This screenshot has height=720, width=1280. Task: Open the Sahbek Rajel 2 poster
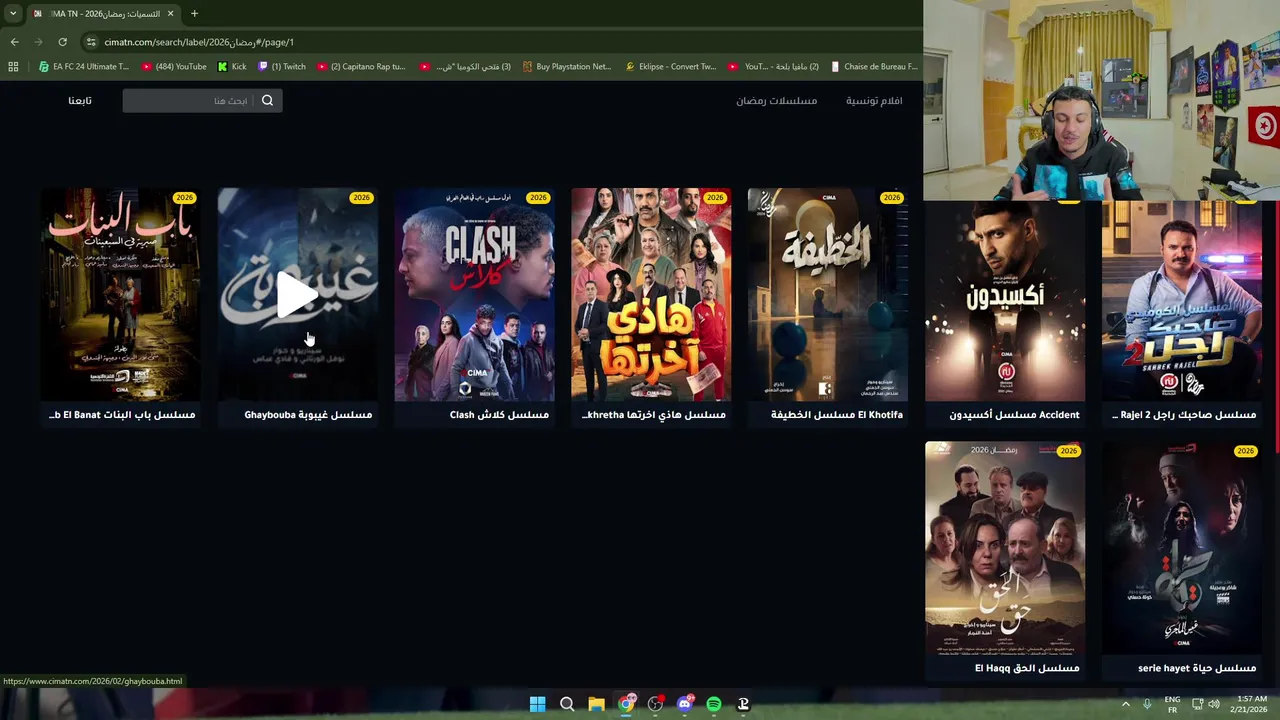1182,300
